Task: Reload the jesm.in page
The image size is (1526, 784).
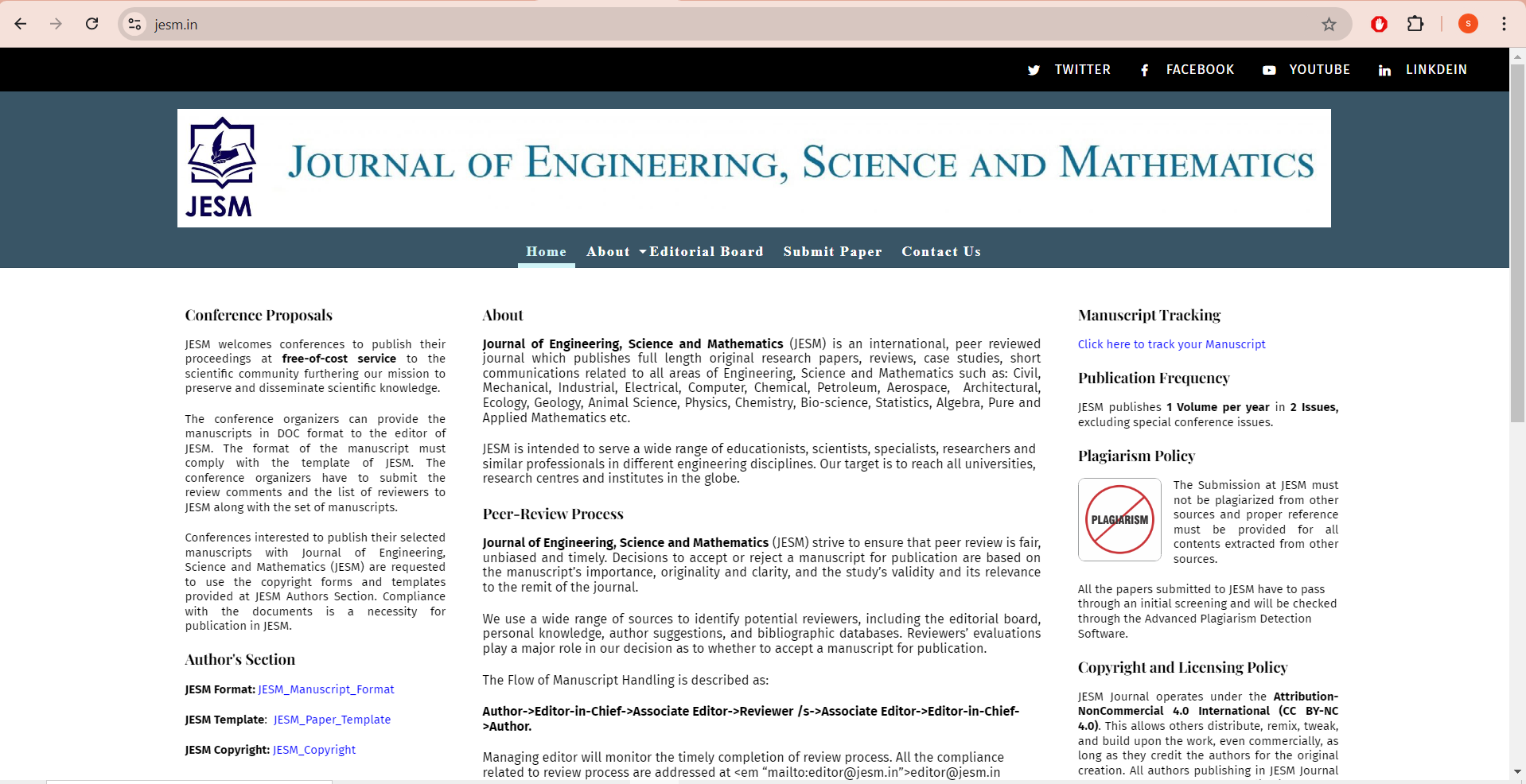Action: pyautogui.click(x=92, y=24)
